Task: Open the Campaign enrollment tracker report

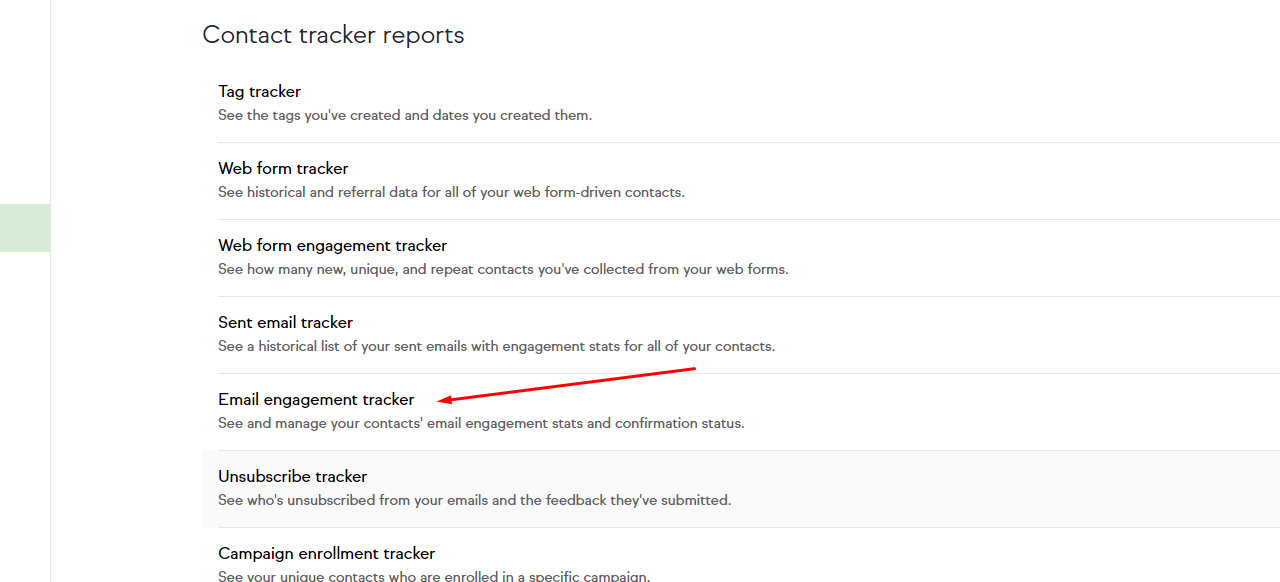Action: 326,554
